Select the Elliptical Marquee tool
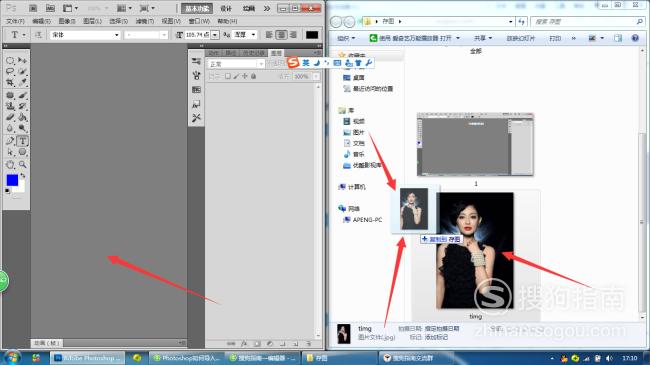 [10, 61]
